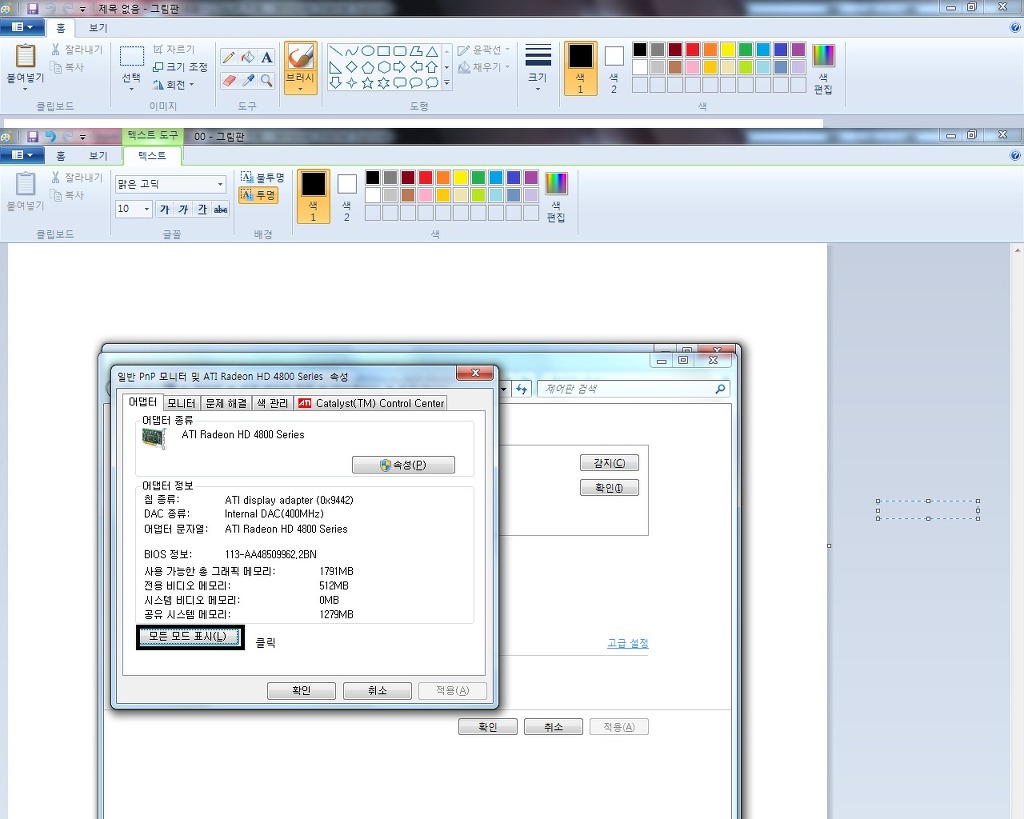Select the Color picker eyedropper tool

tap(248, 80)
